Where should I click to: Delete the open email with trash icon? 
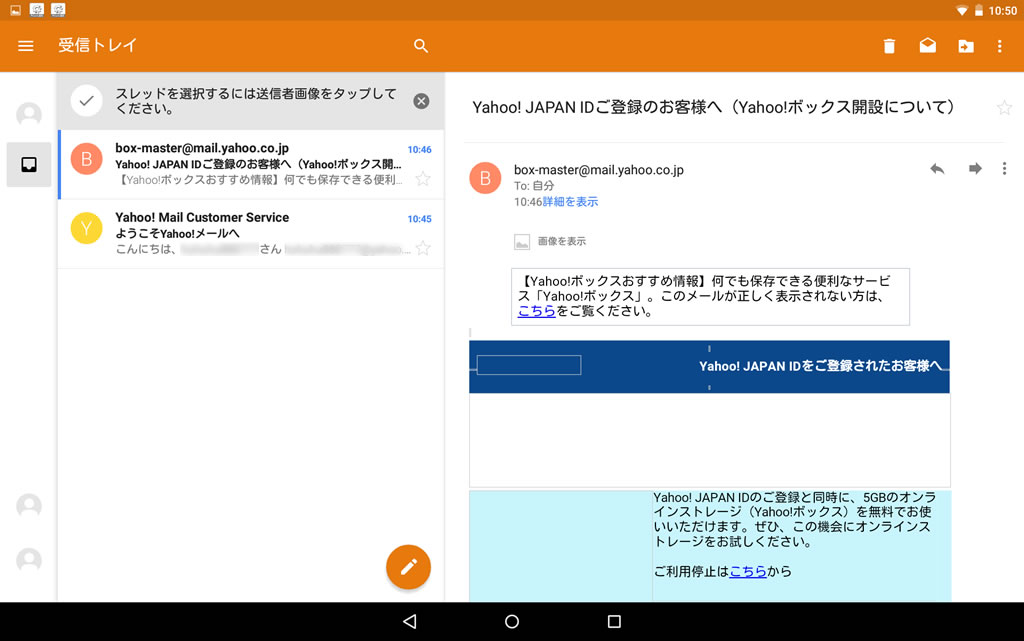coord(889,46)
